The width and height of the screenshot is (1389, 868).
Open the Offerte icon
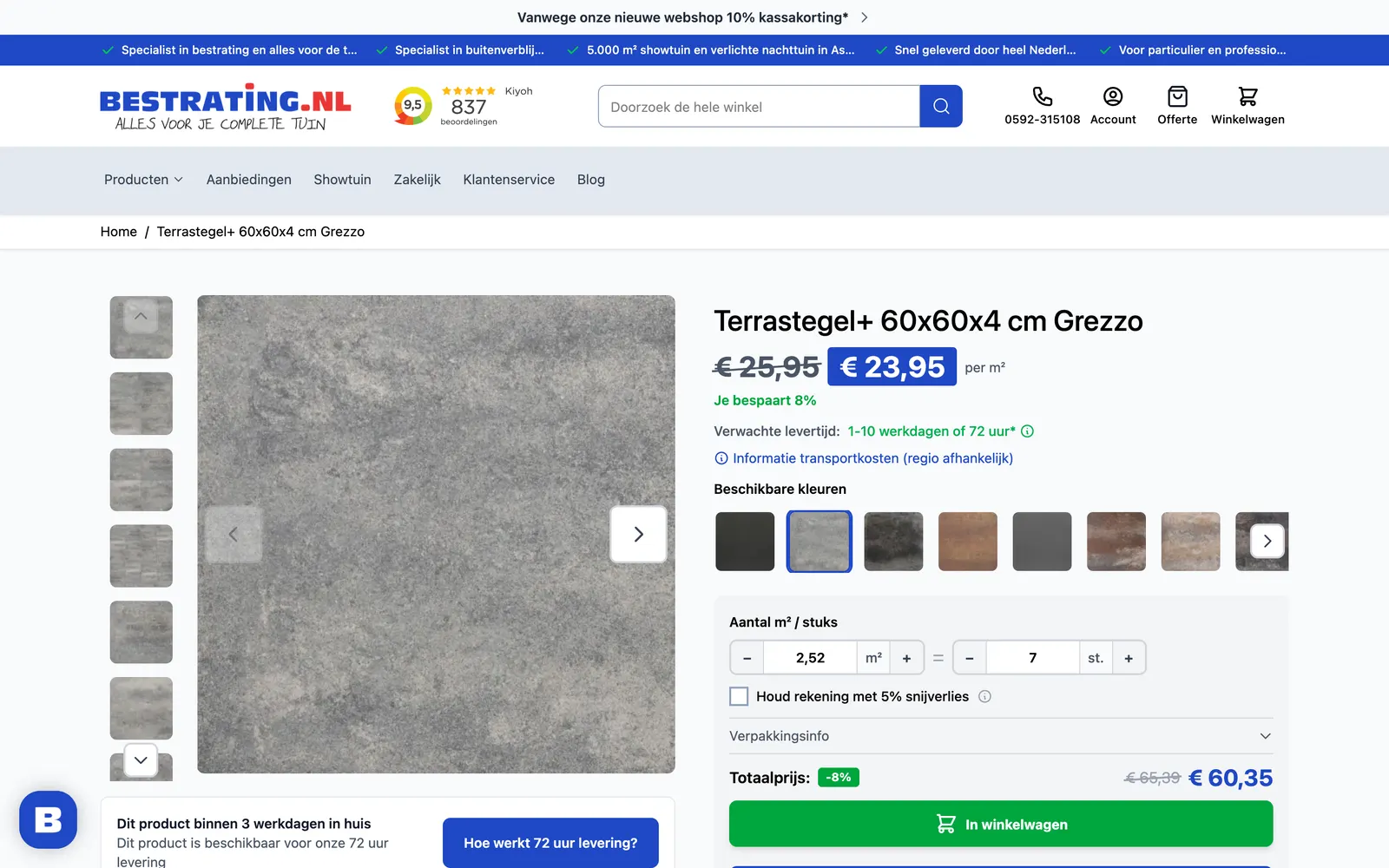pos(1177,96)
